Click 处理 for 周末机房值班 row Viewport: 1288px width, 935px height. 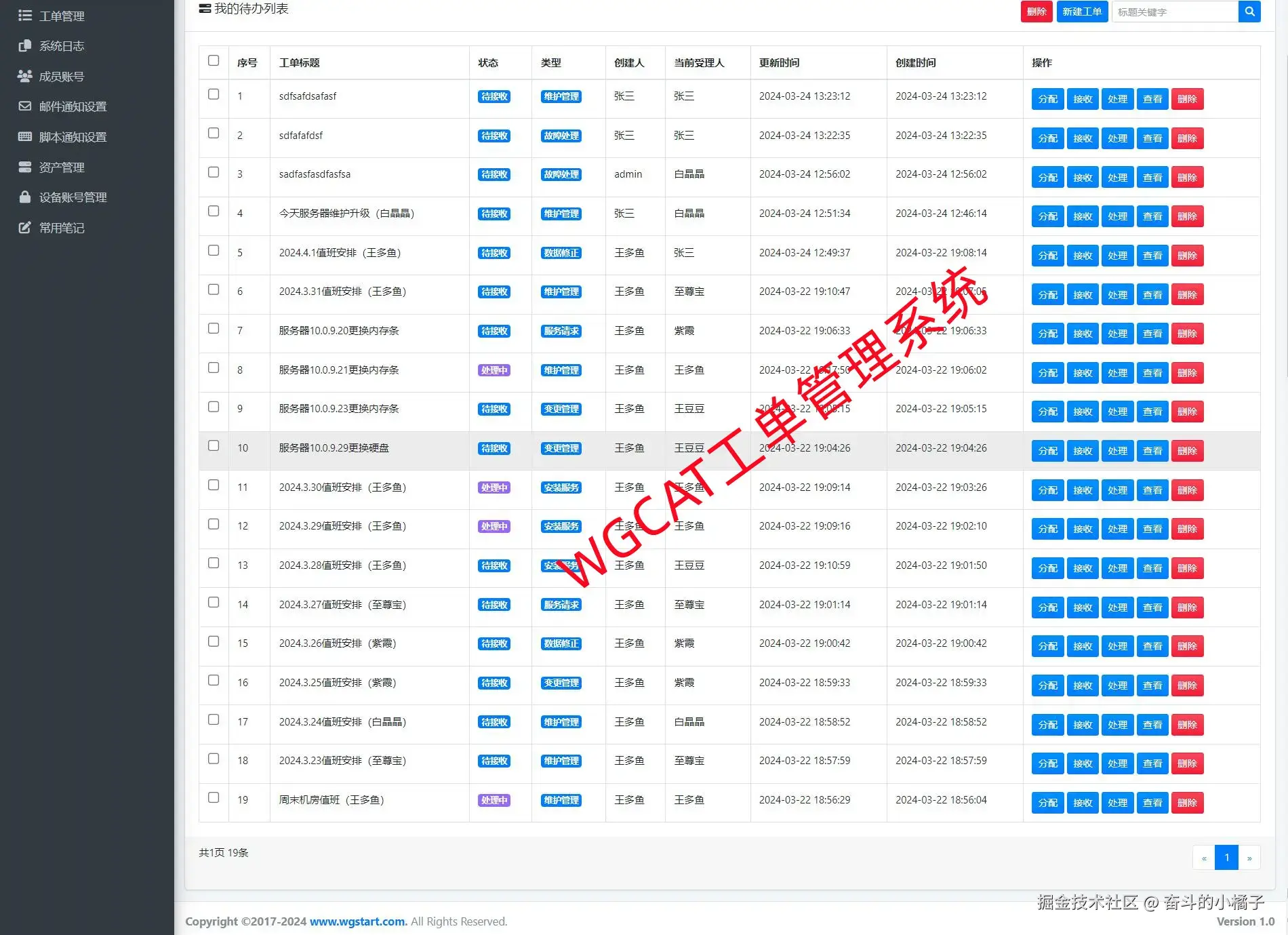coord(1117,803)
